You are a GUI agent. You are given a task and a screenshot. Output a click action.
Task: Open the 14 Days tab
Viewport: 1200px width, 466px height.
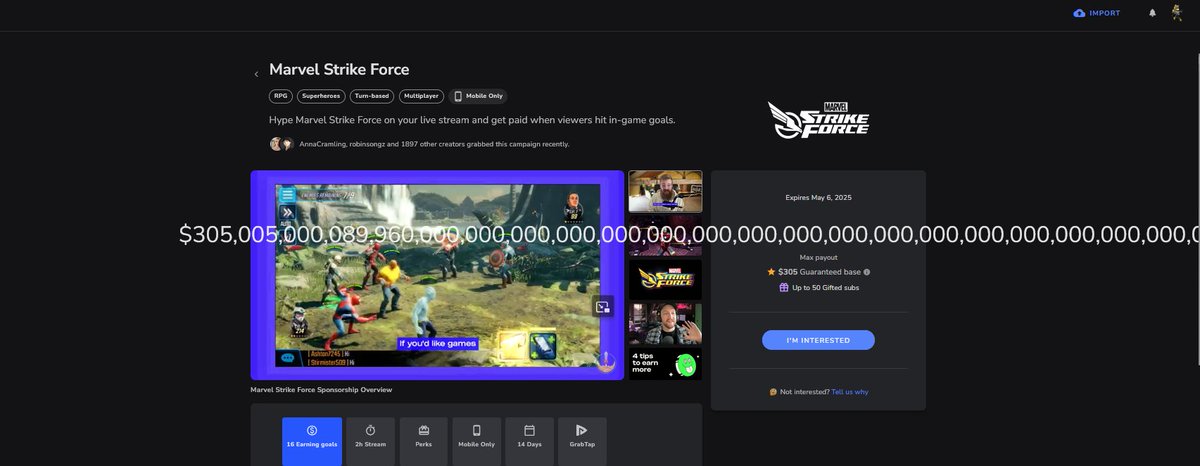[x=529, y=441]
